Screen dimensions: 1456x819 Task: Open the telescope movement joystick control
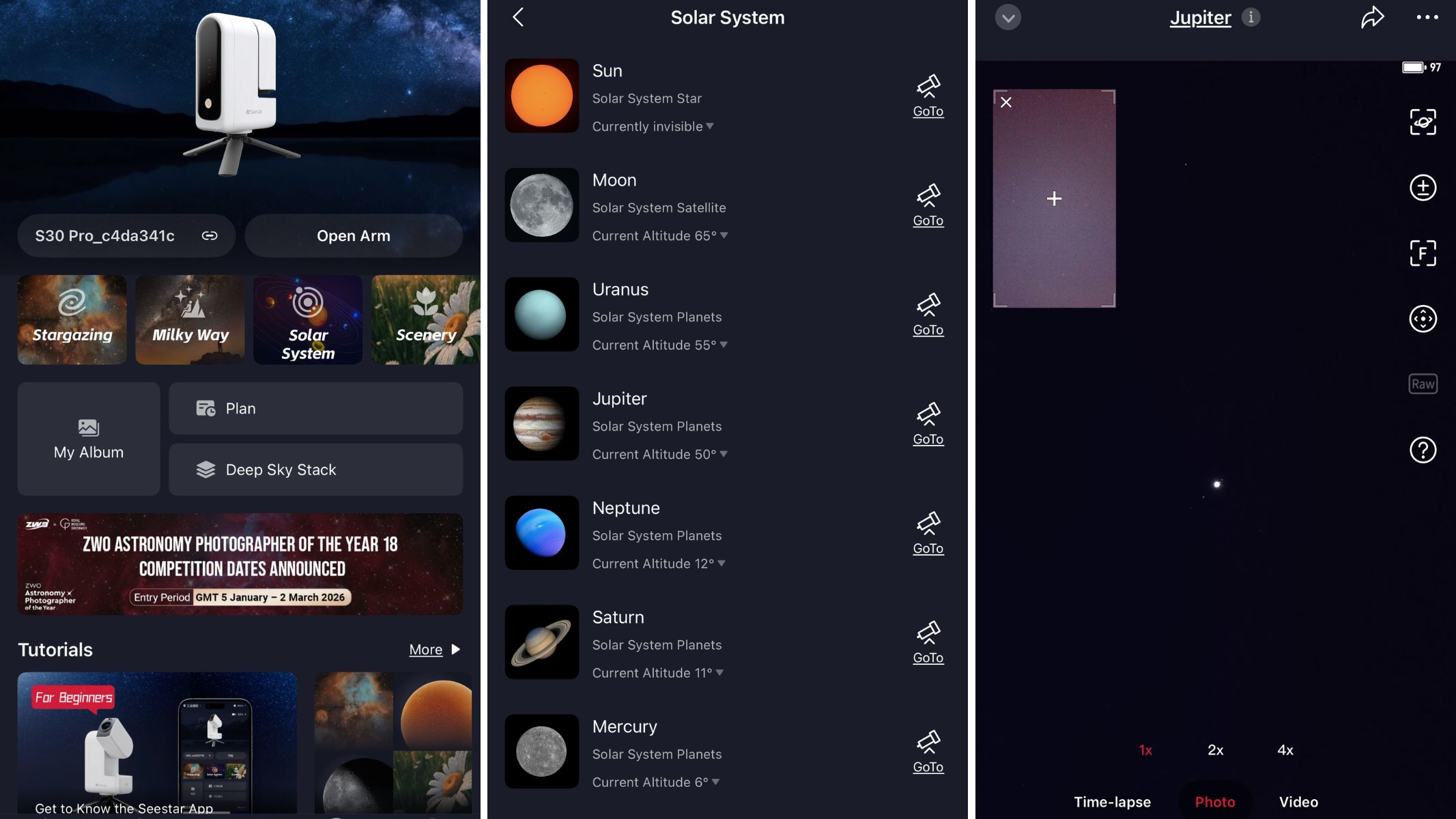pyautogui.click(x=1423, y=318)
